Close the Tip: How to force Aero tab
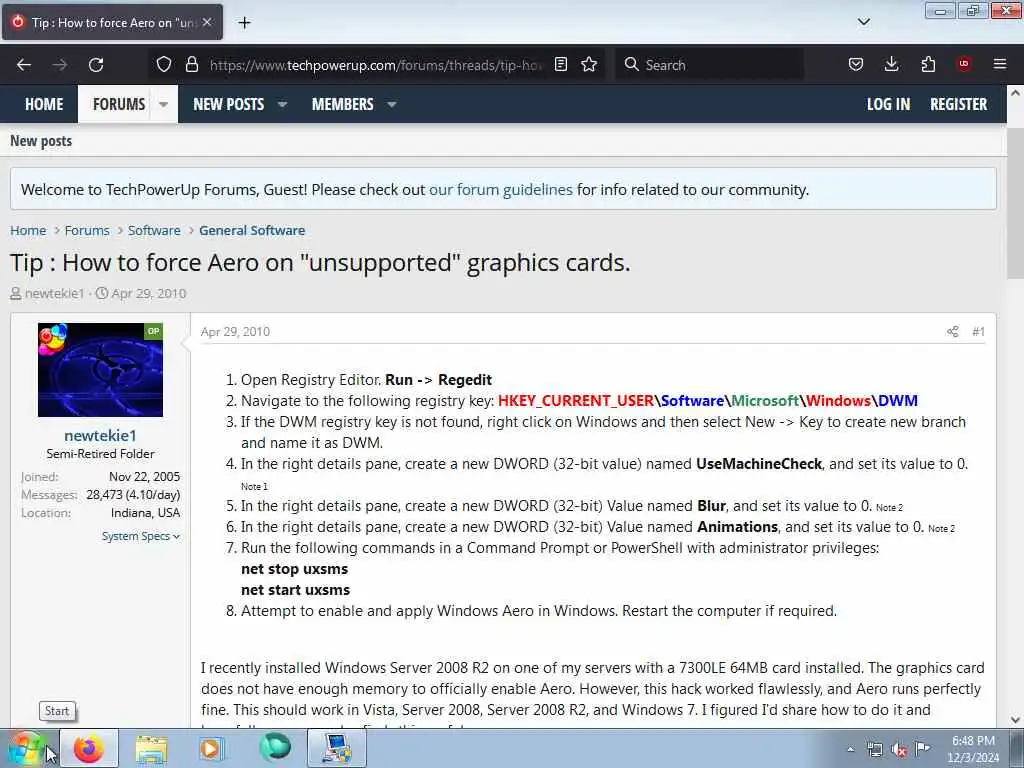Screen dimensions: 1024x768 pyautogui.click(x=207, y=22)
